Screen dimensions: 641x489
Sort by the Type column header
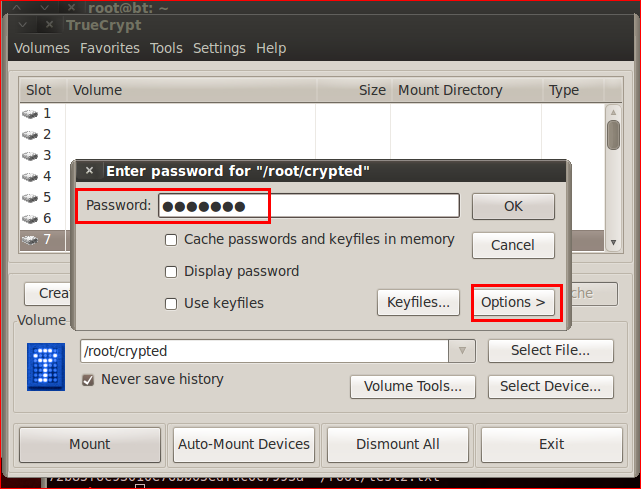(x=573, y=90)
